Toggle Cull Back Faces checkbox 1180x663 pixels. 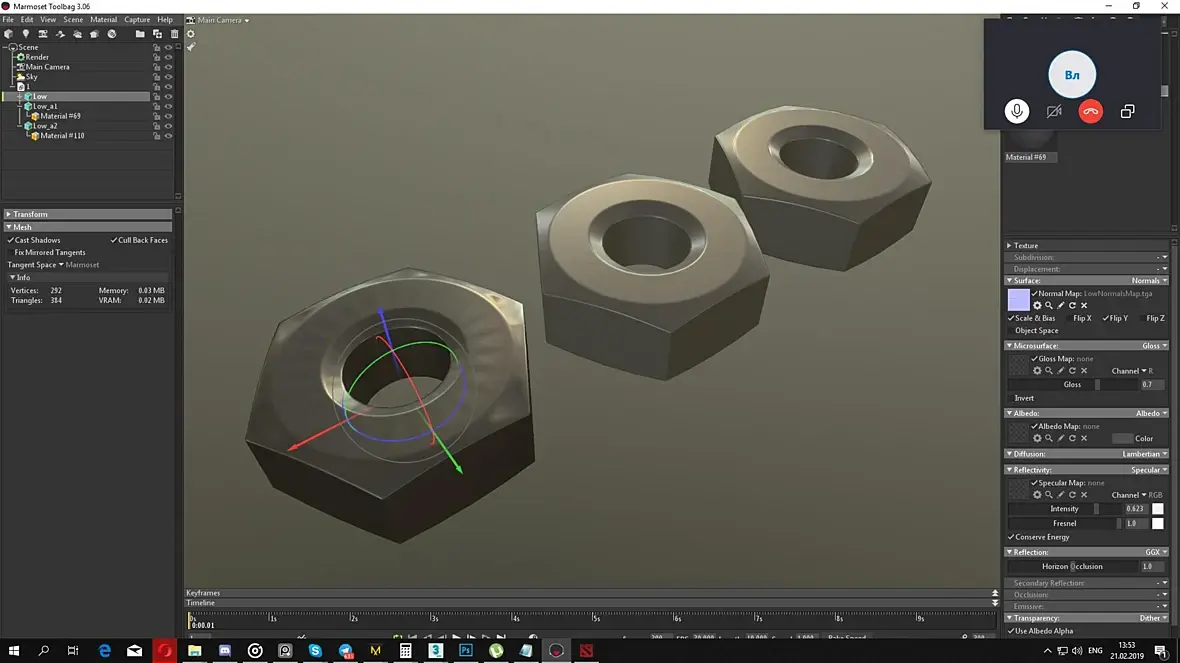[114, 240]
